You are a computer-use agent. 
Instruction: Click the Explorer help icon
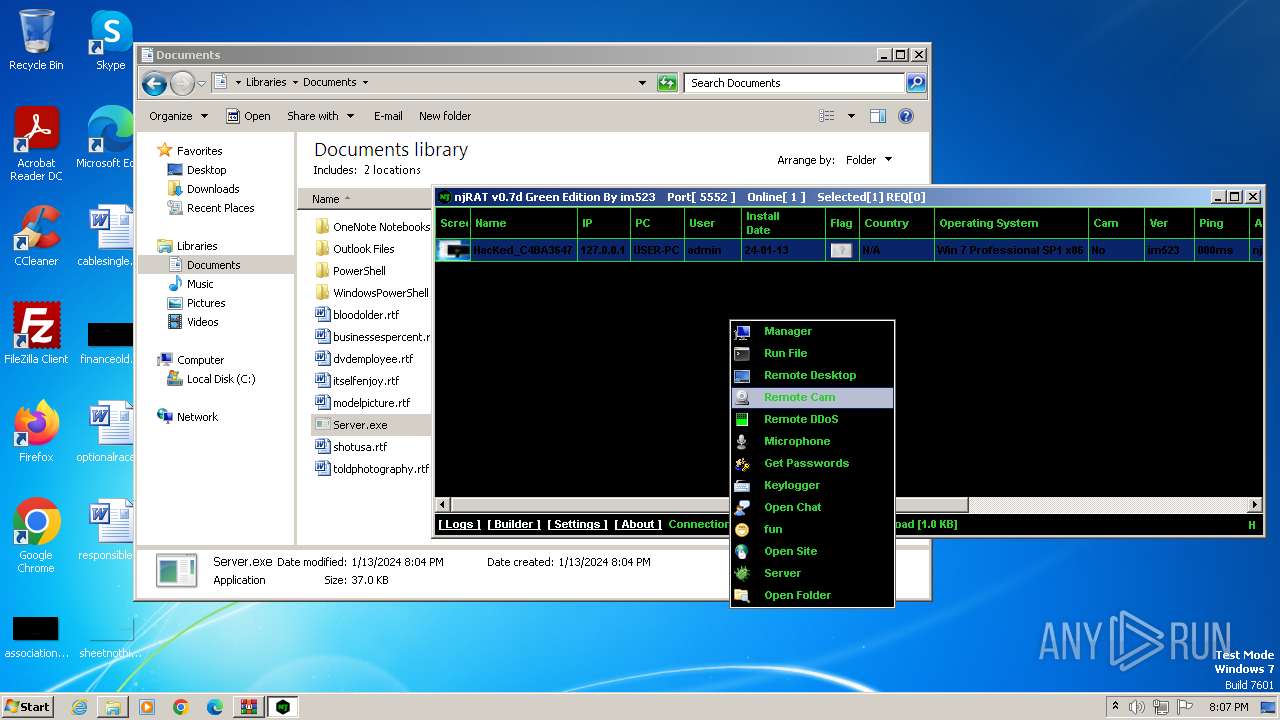(x=906, y=116)
